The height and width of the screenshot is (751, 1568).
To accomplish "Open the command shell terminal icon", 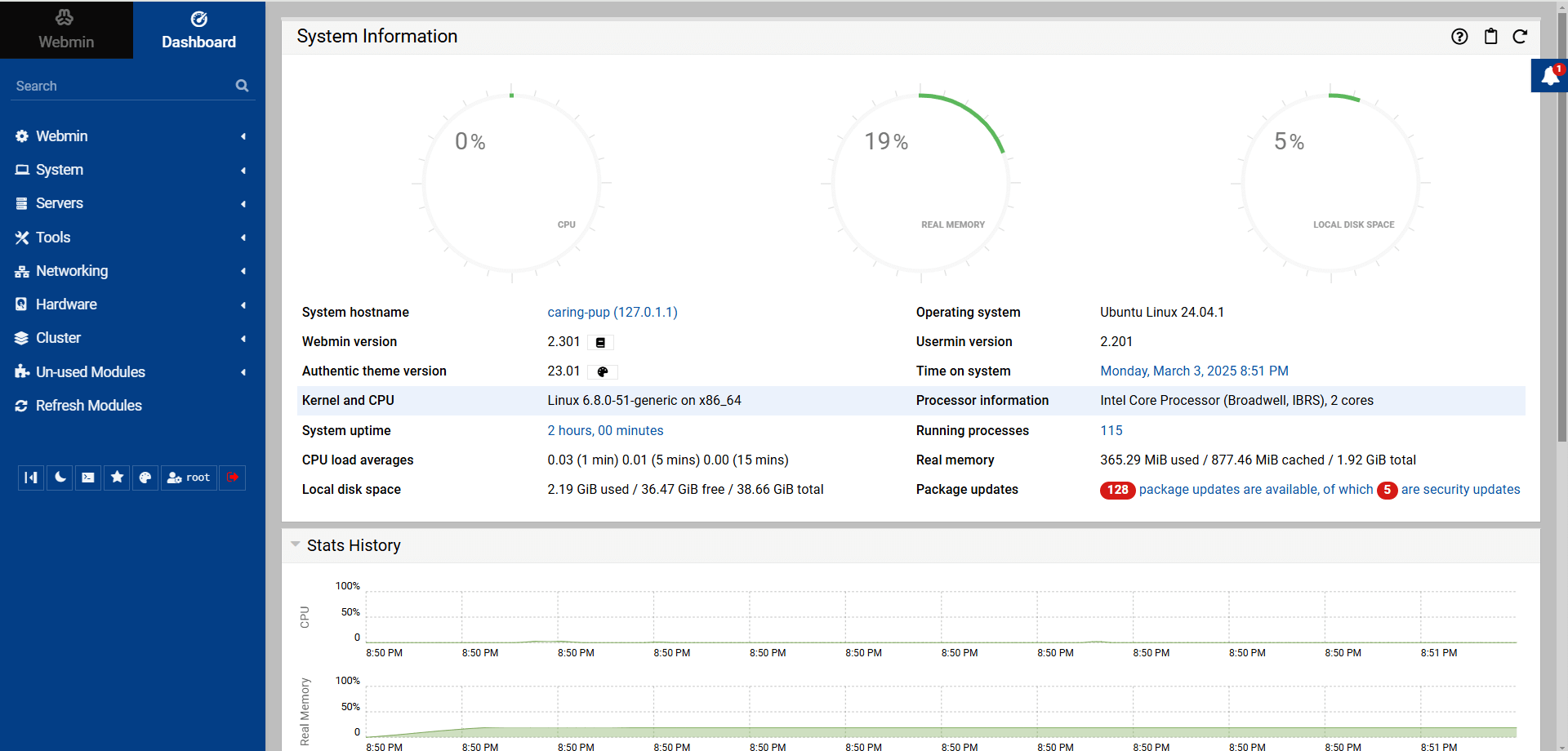I will pos(88,478).
